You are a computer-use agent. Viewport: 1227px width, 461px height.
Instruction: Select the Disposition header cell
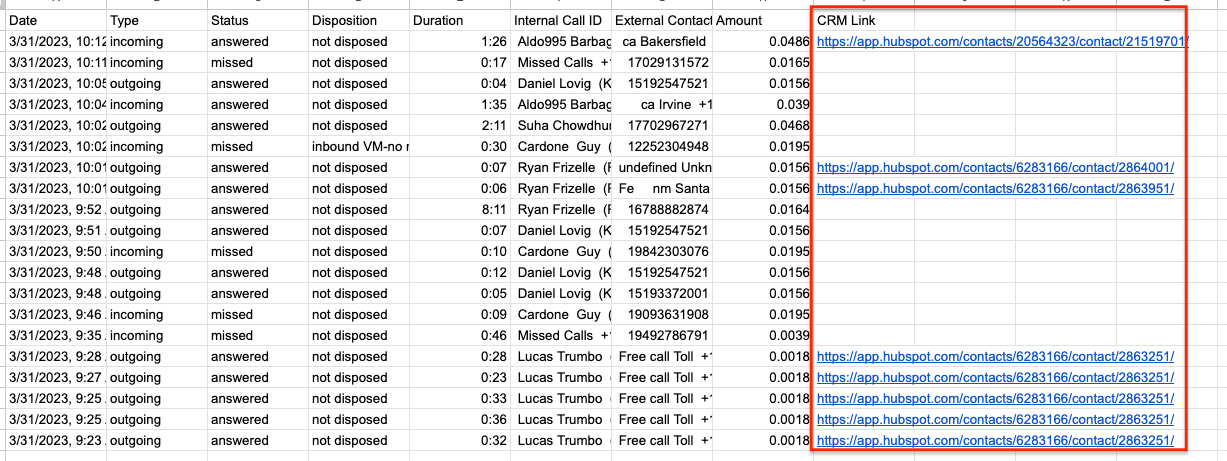[x=358, y=21]
